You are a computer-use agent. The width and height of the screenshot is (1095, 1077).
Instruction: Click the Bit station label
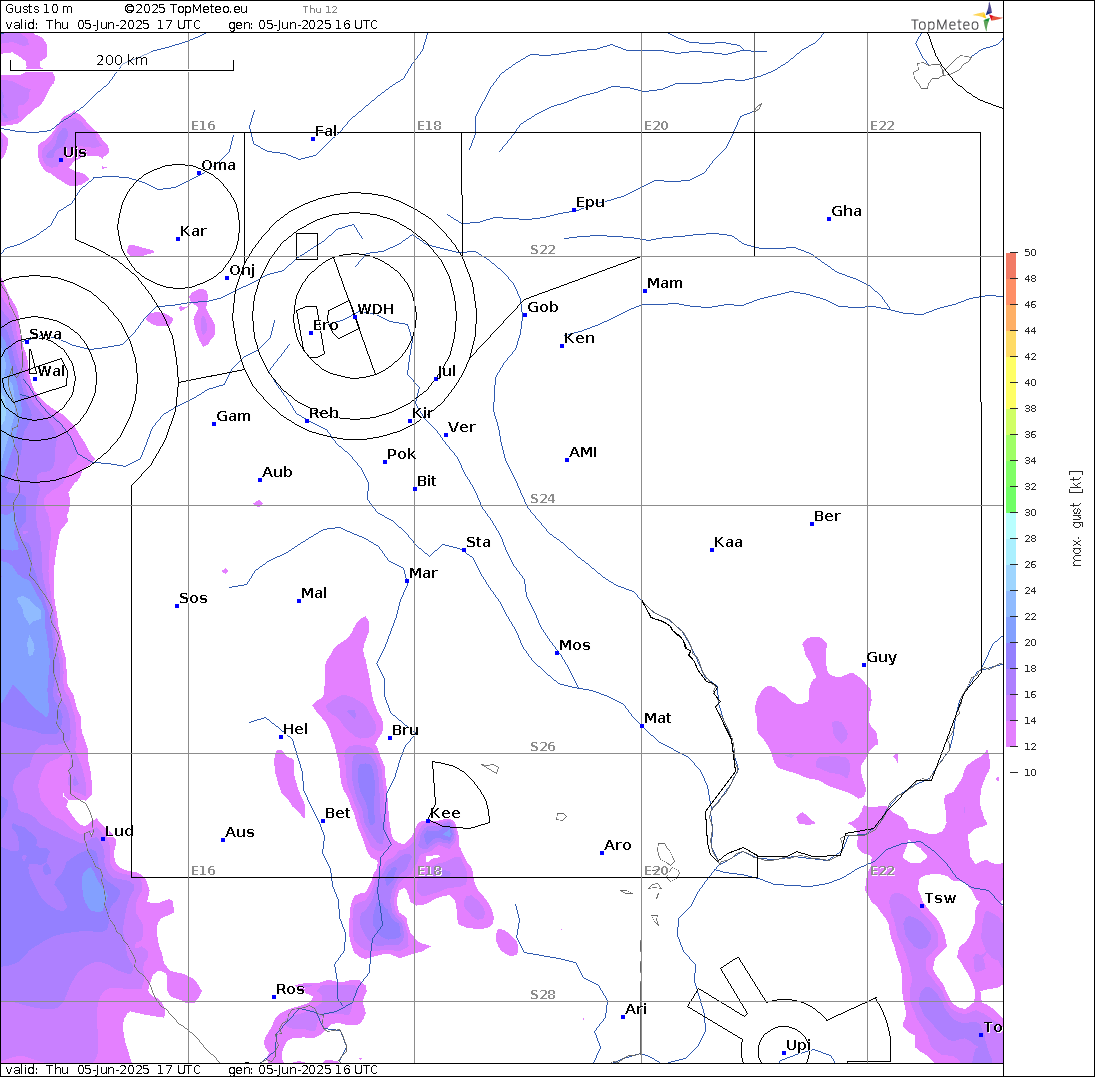427,481
